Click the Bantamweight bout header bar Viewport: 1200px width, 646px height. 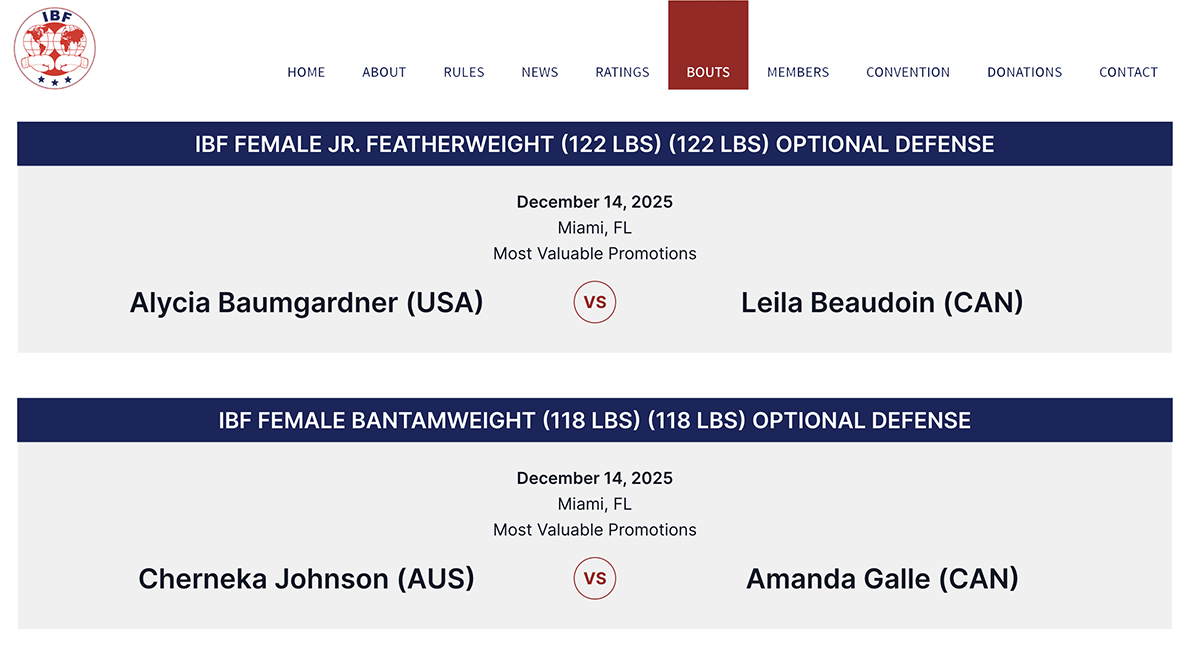tap(595, 420)
